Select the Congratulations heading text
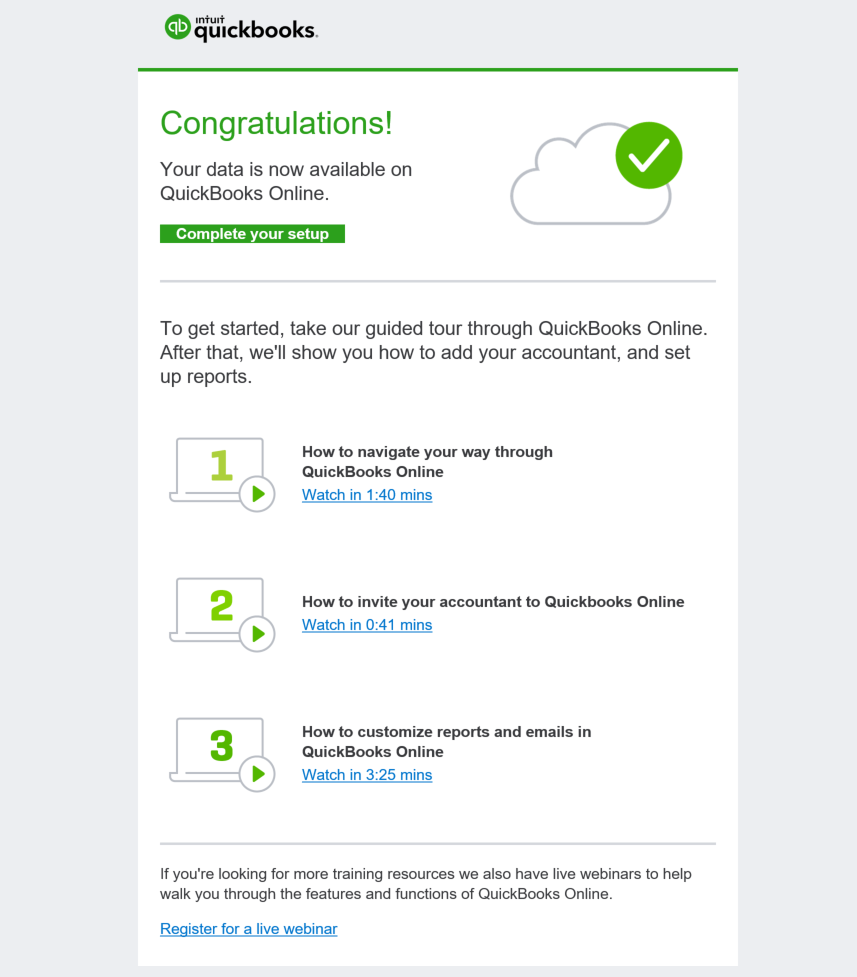This screenshot has width=857, height=977. pyautogui.click(x=278, y=123)
